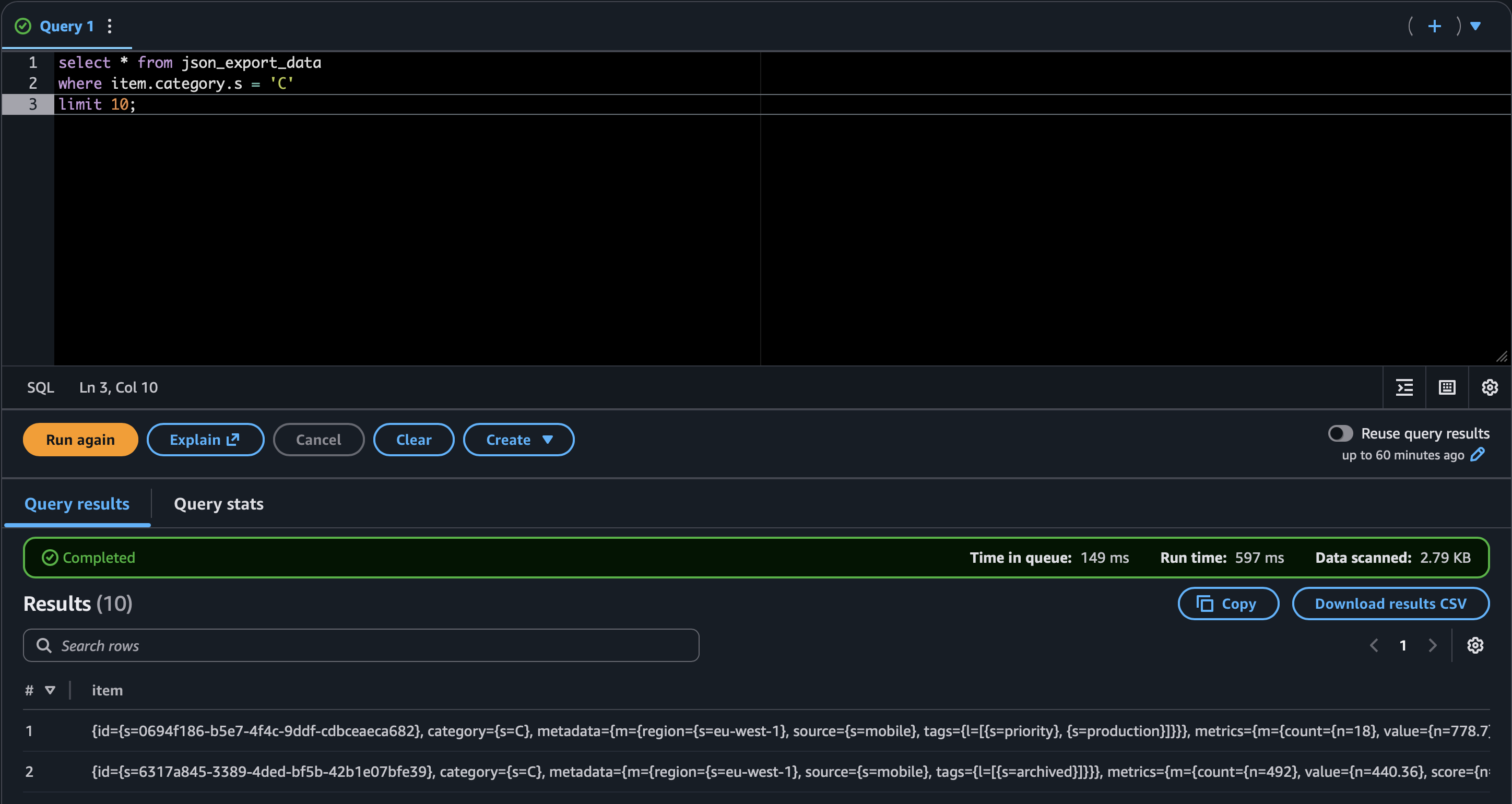
Task: Open a new query tab with the plus icon
Action: tap(1434, 26)
